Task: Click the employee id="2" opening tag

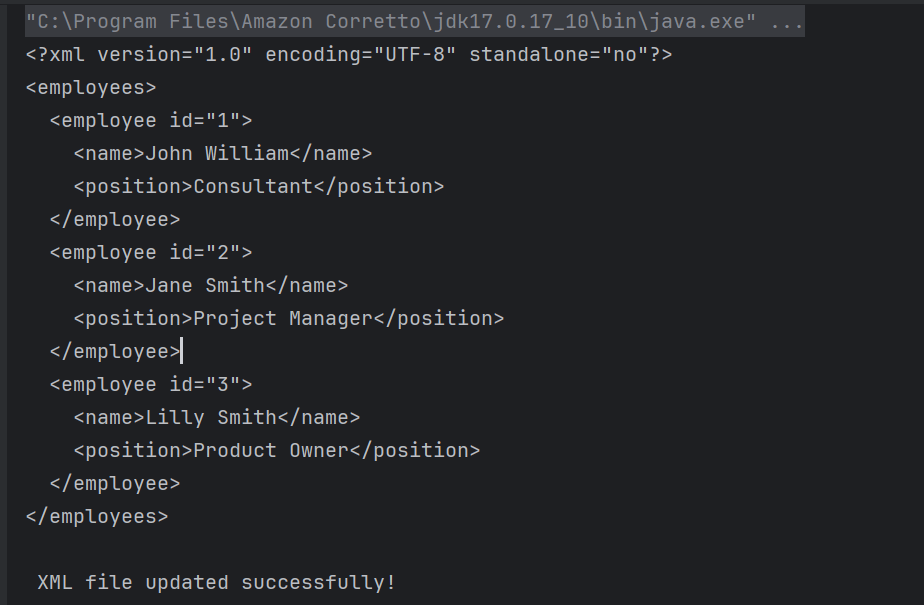Action: tap(151, 252)
